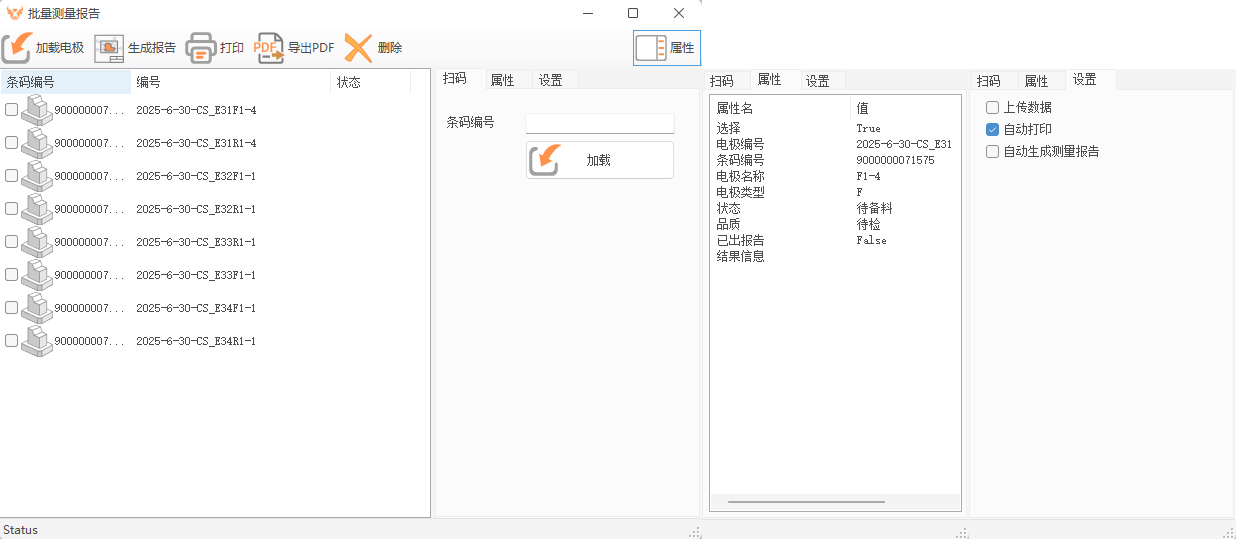Uncheck the 自动打印 checkbox
Viewport: 1236px width, 539px height.
pyautogui.click(x=993, y=129)
